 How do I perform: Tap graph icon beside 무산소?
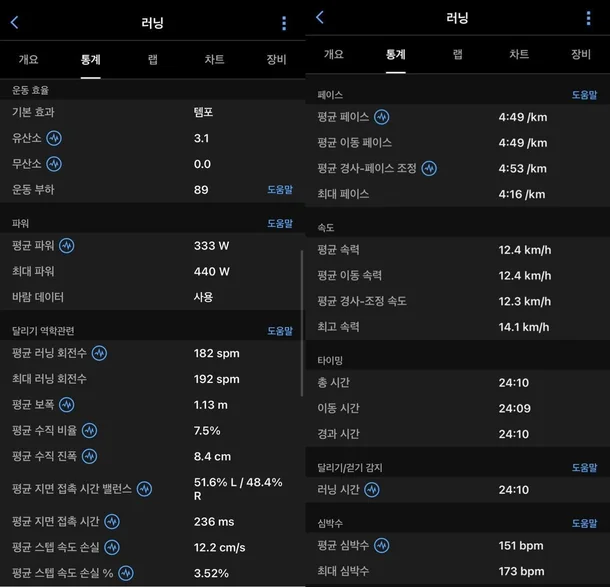(x=54, y=164)
